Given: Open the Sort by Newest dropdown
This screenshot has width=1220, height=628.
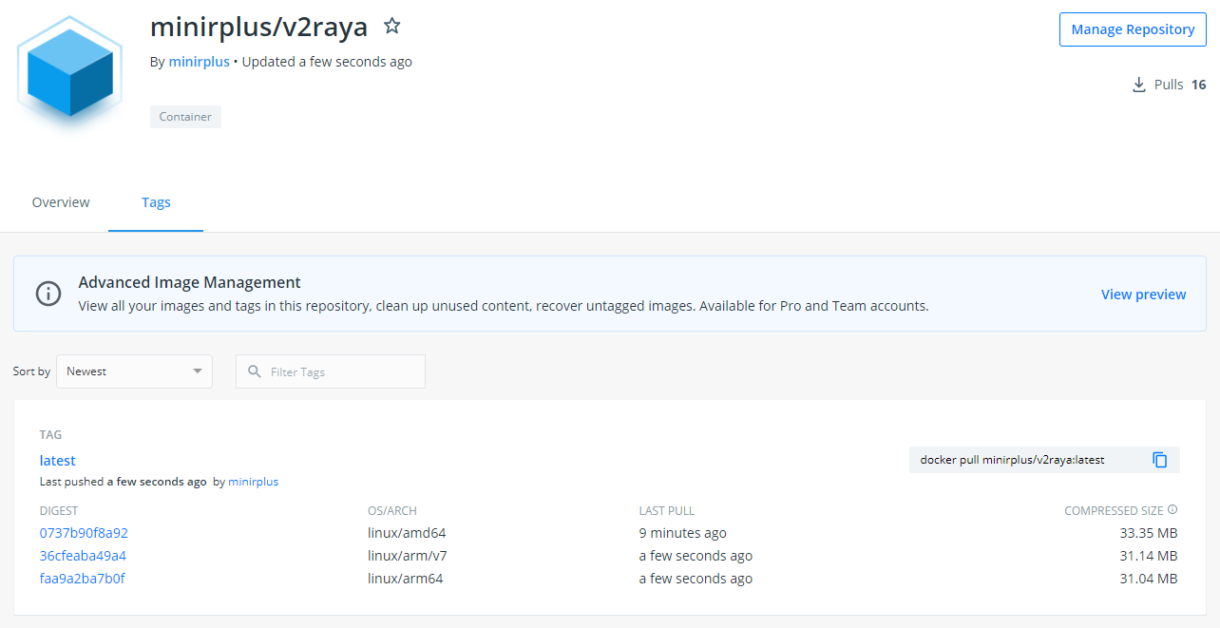Looking at the screenshot, I should tap(134, 371).
